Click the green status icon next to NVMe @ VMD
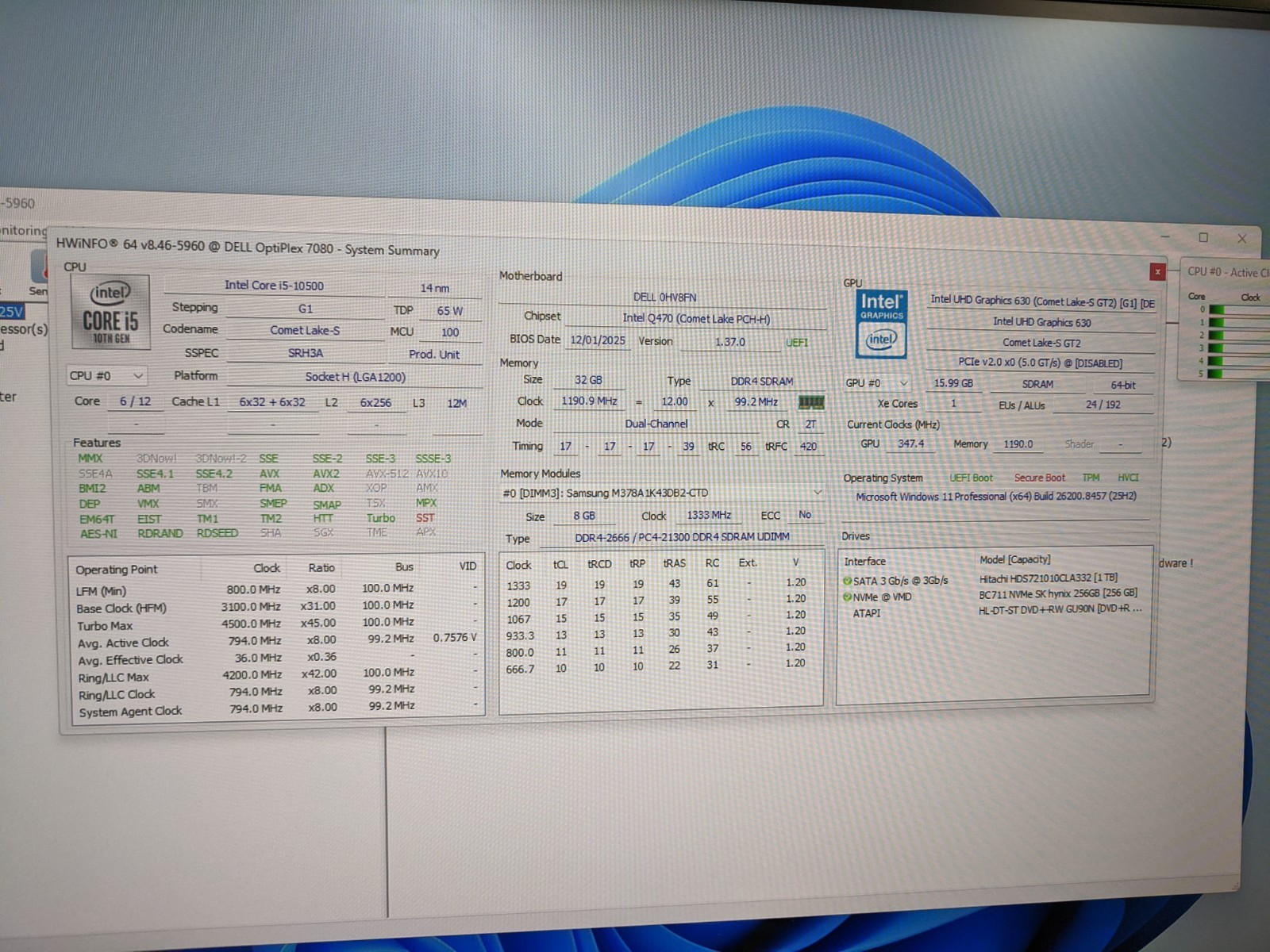This screenshot has width=1270, height=952. point(847,597)
